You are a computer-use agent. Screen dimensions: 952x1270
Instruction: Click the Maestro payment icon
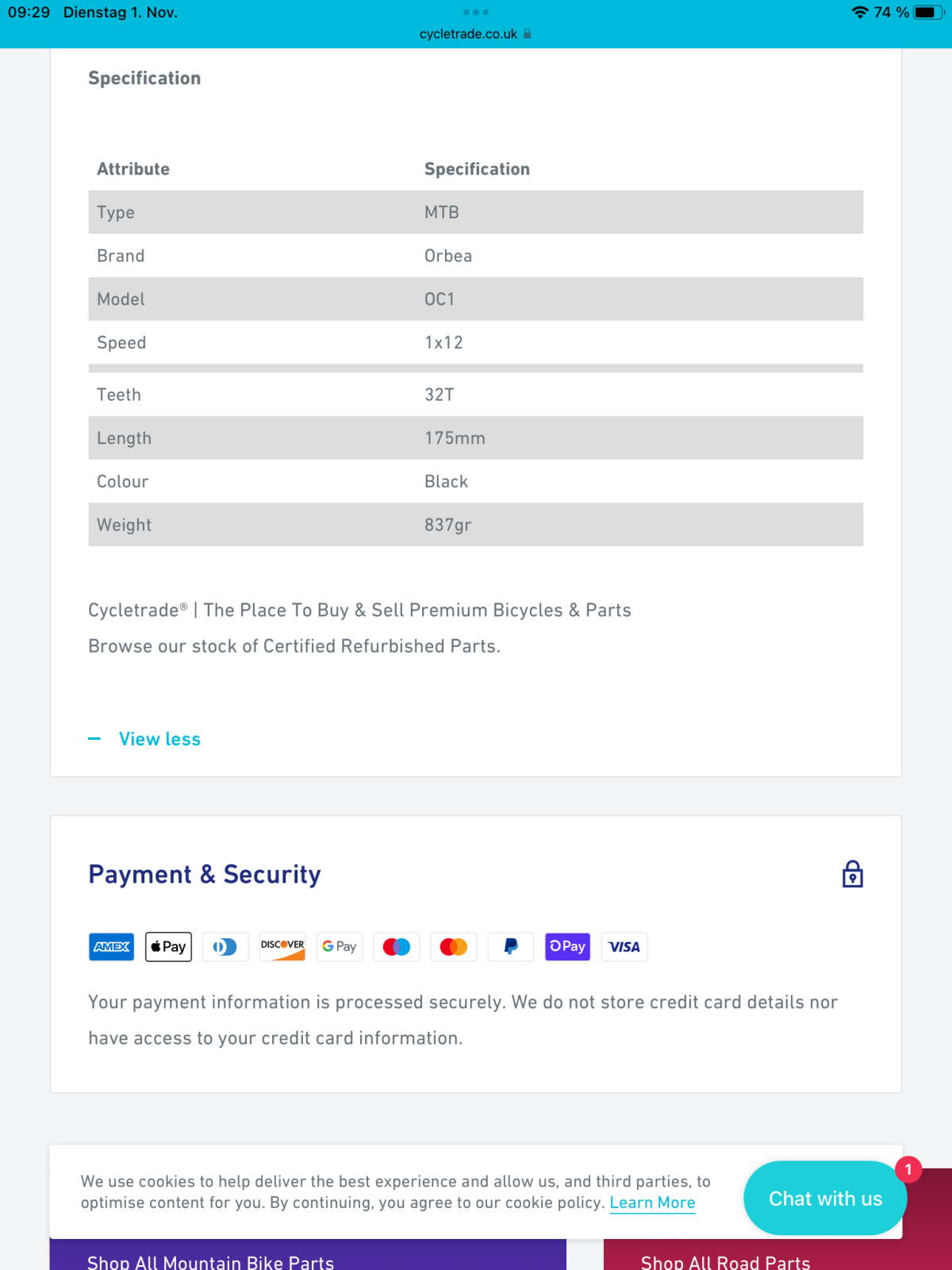tap(397, 946)
